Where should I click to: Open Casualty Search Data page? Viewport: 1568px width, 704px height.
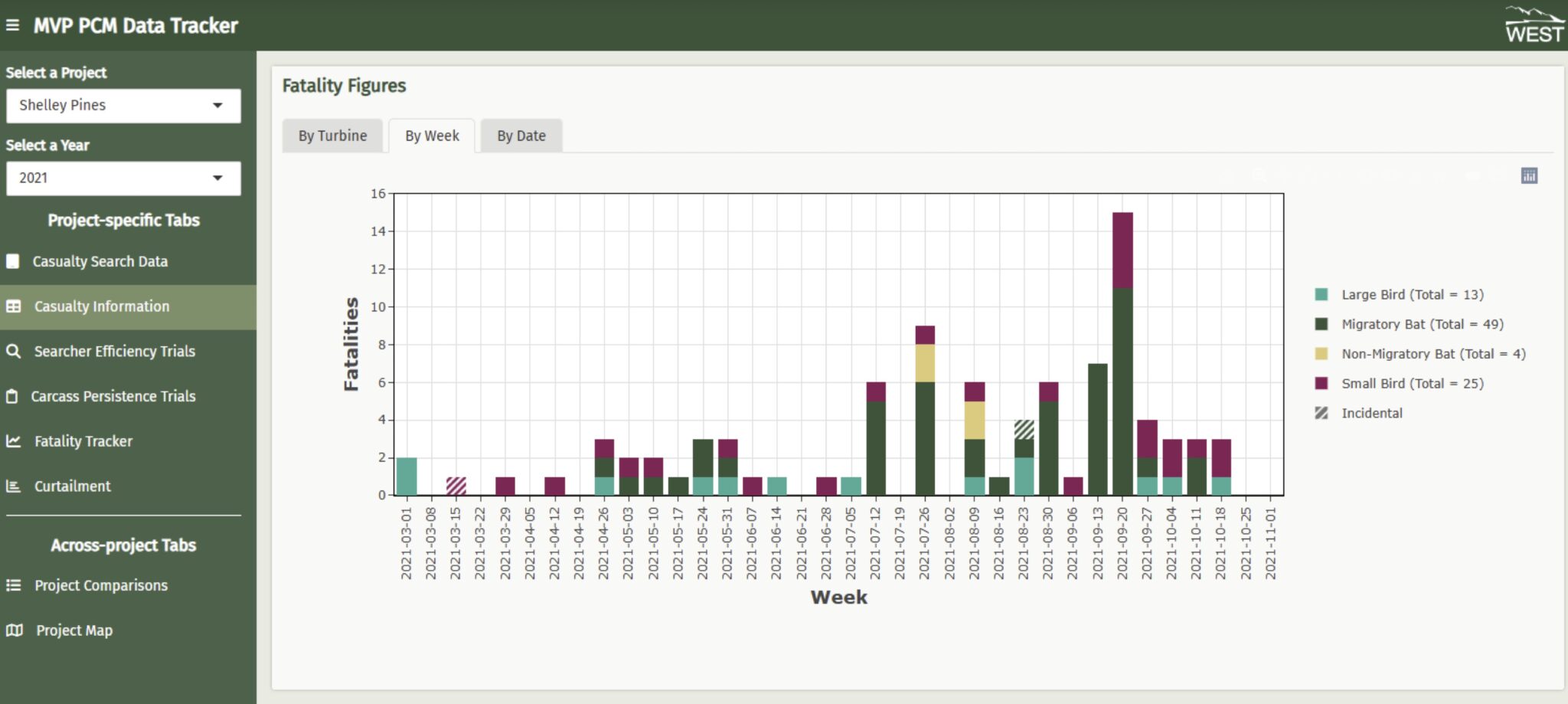click(100, 262)
